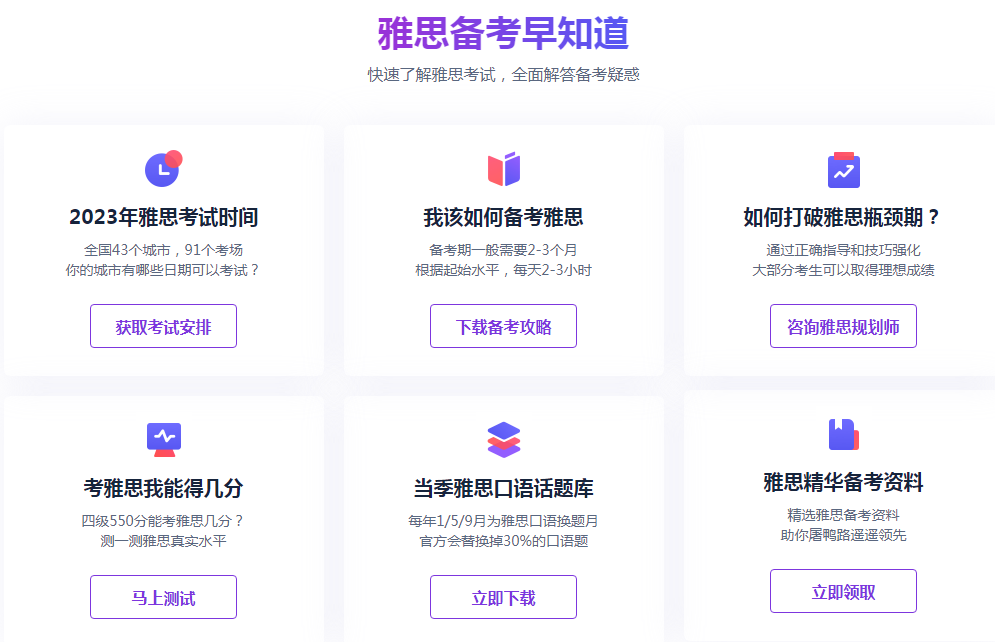The image size is (995, 642).
Task: Click the bookmark book icon
Action: (x=843, y=435)
